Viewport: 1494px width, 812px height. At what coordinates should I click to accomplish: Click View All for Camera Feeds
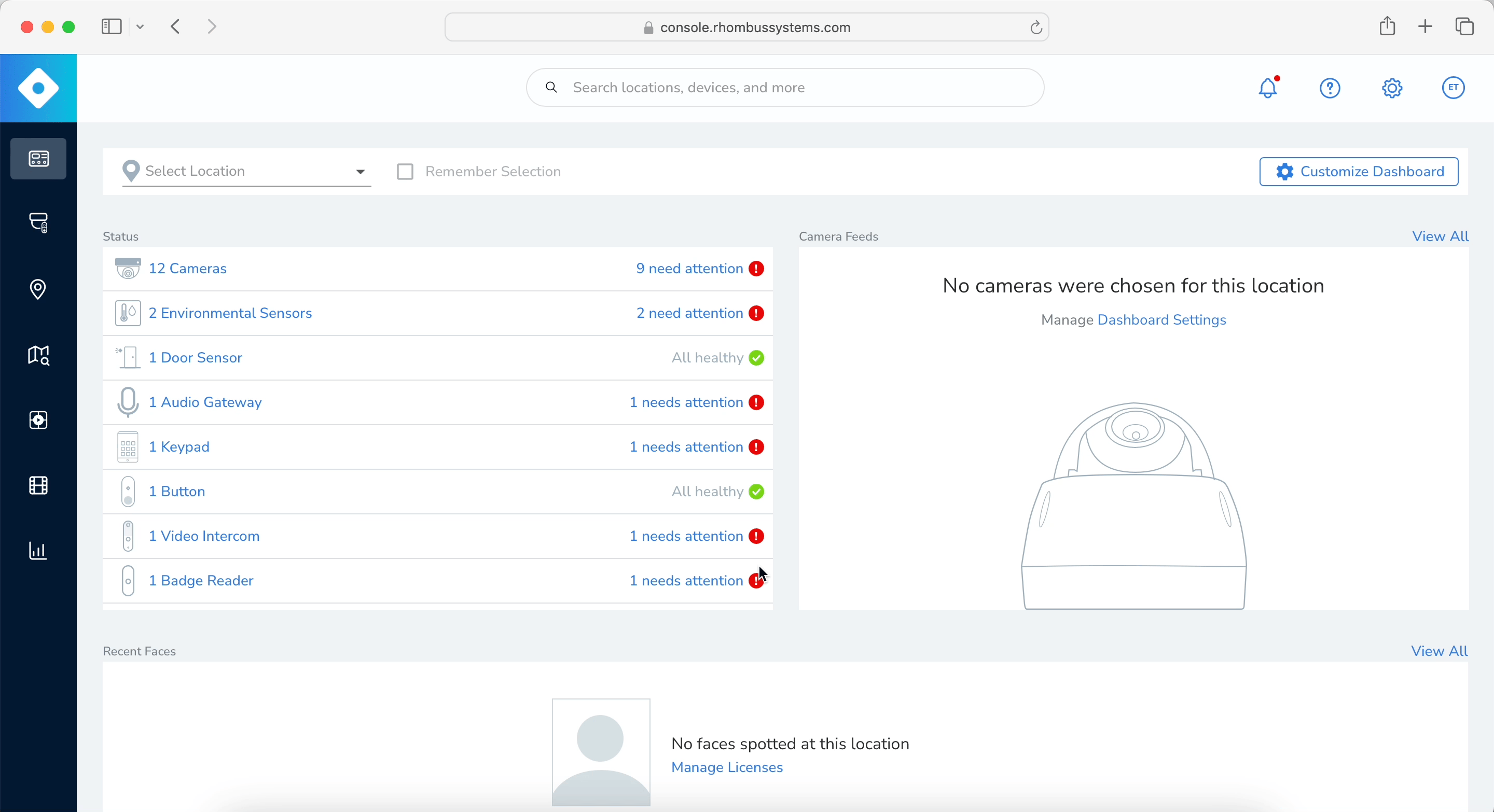1440,236
